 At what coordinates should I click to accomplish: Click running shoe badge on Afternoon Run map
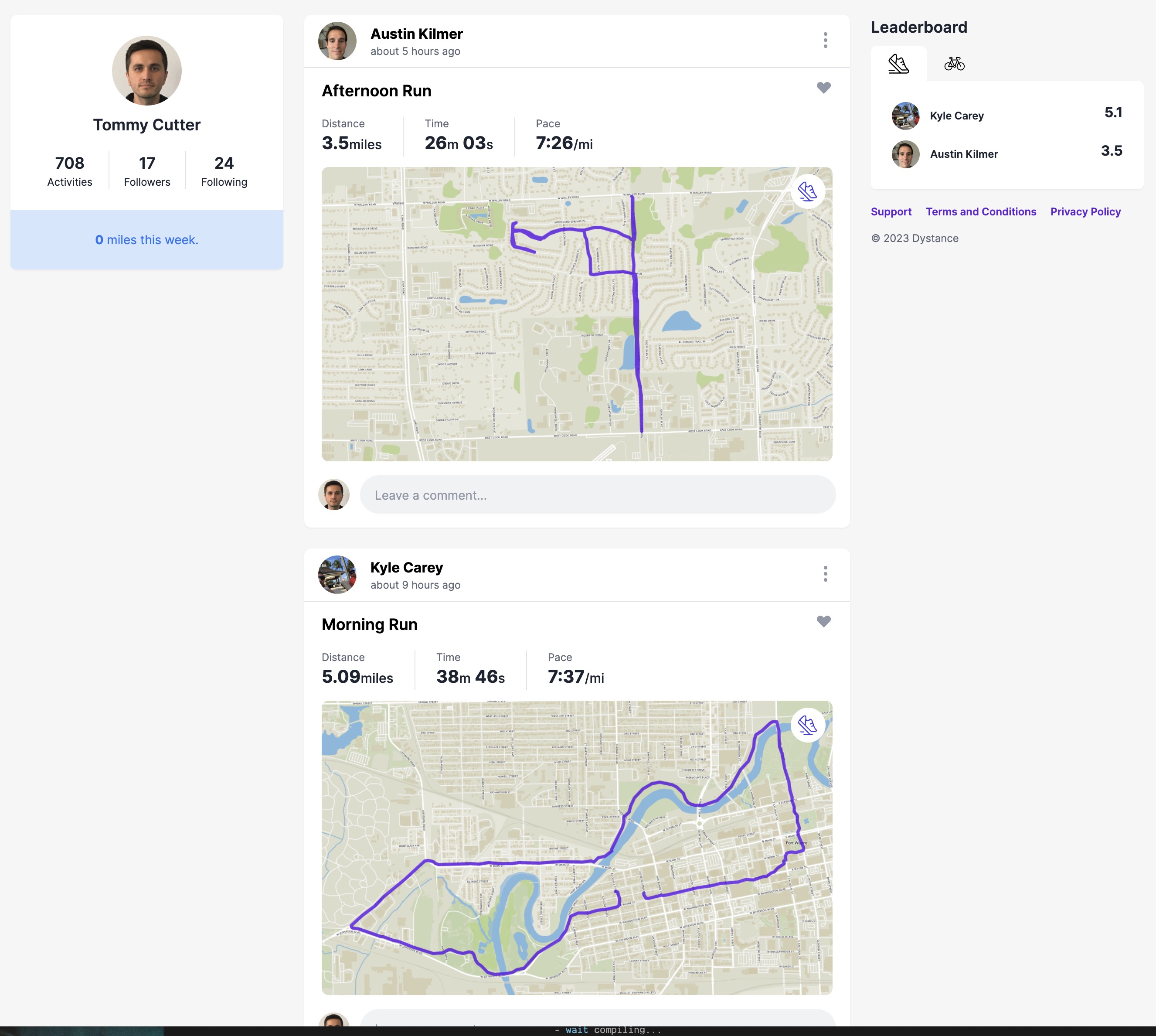point(807,191)
